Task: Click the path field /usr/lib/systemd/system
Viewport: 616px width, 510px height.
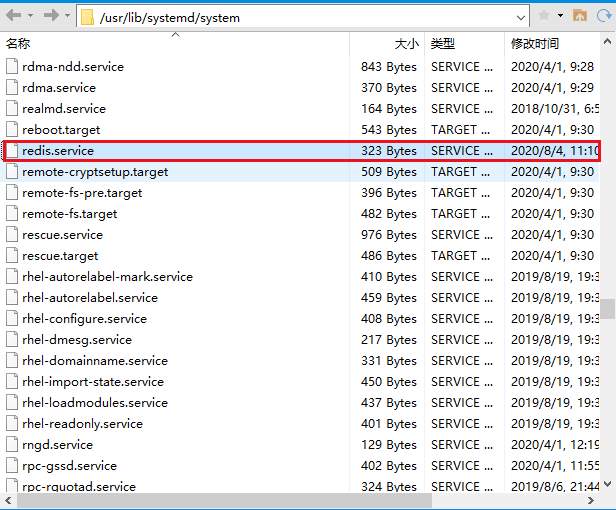Action: click(303, 17)
